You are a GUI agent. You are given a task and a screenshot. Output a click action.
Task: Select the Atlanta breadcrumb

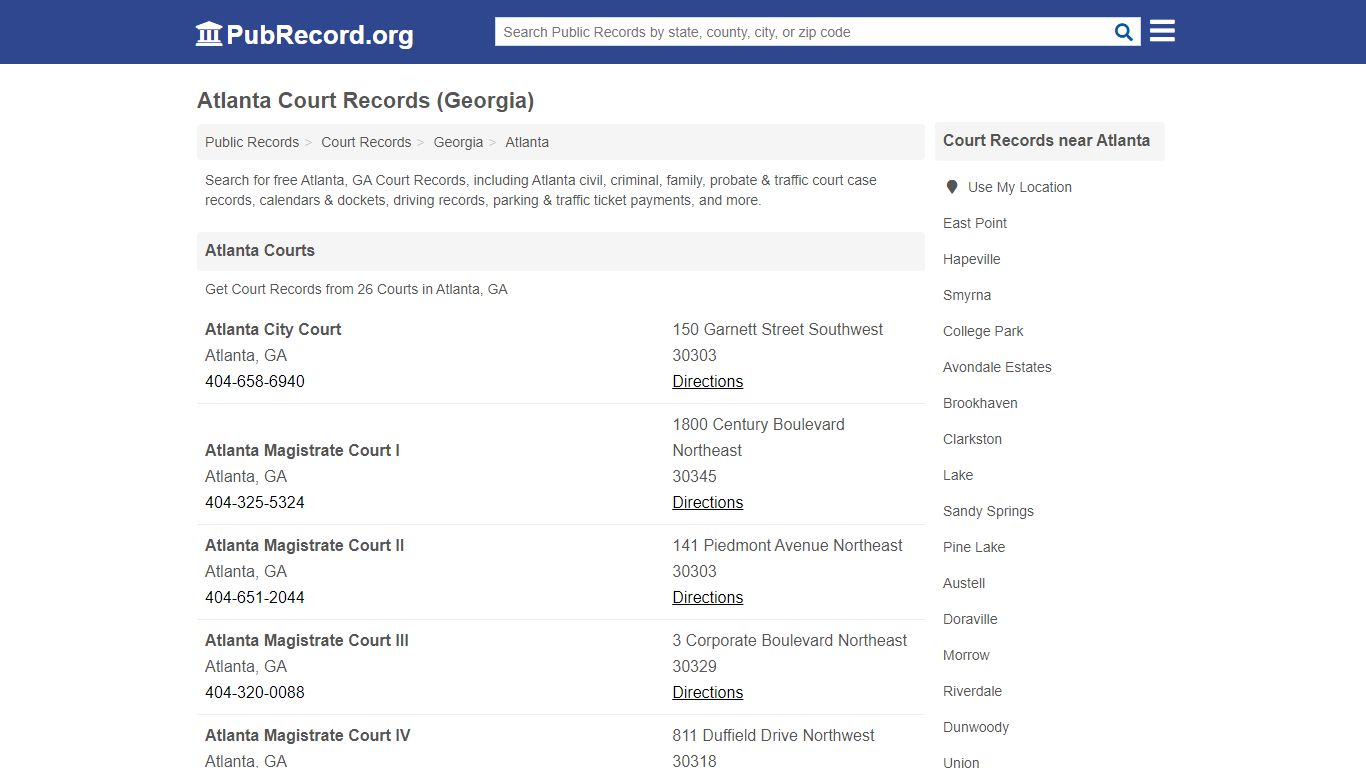tap(527, 142)
